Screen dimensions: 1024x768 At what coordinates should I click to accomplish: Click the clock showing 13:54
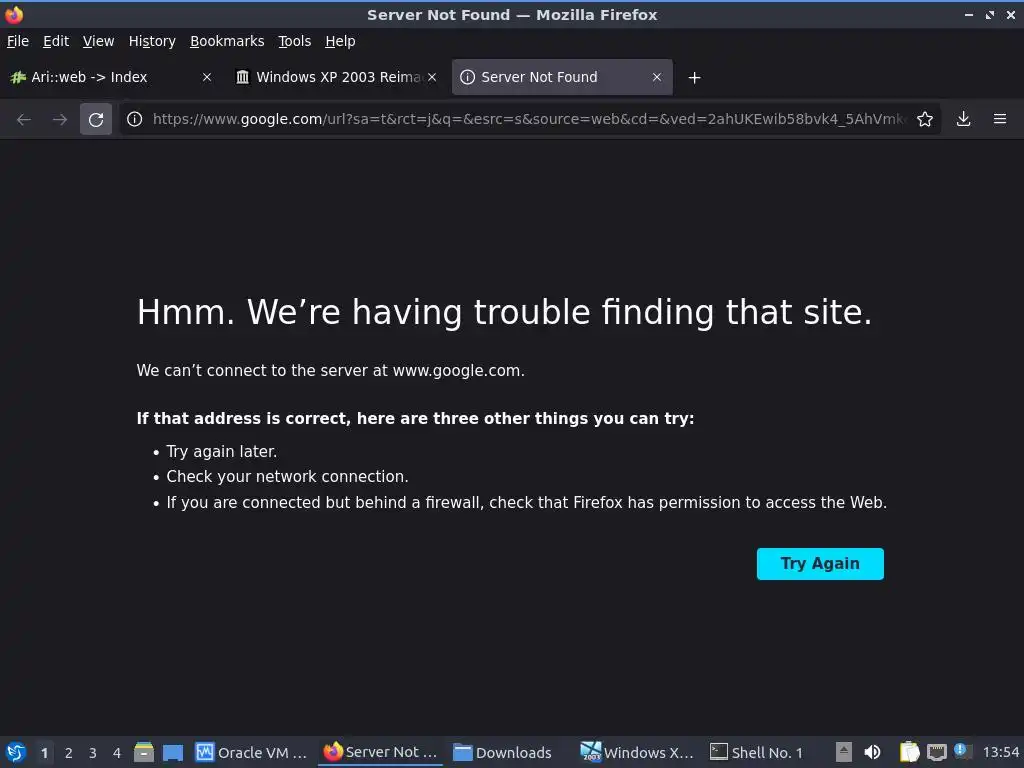click(x=1001, y=752)
